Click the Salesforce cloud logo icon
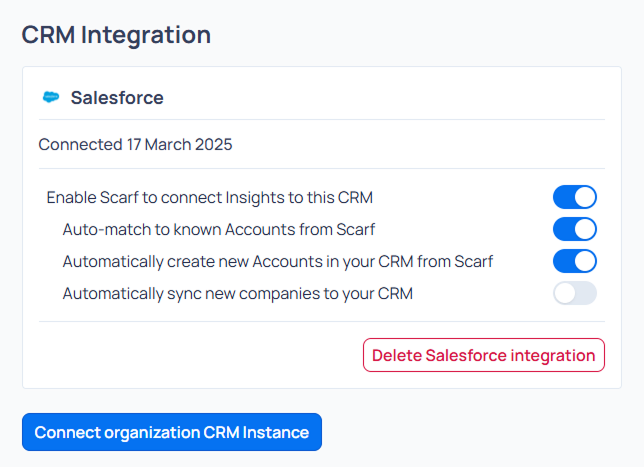Screen dimensions: 644x467 [51, 98]
